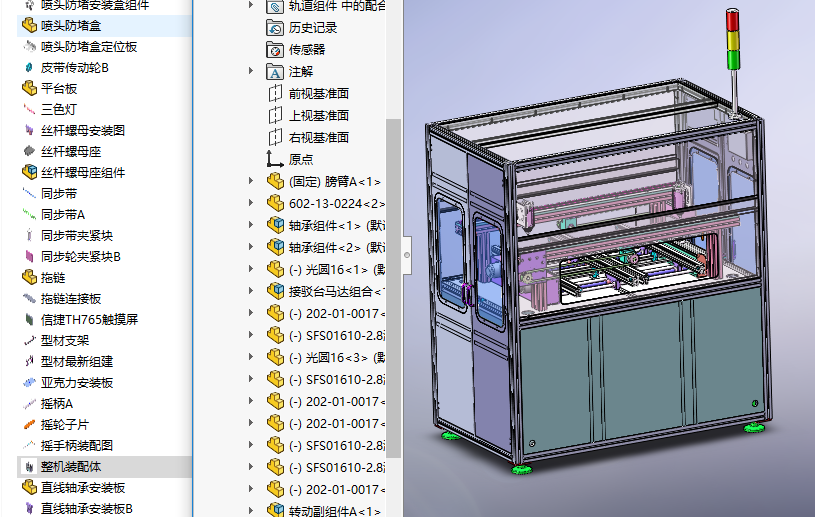Click the 平台板 part icon
Image resolution: width=815 pixels, height=517 pixels.
click(29, 88)
